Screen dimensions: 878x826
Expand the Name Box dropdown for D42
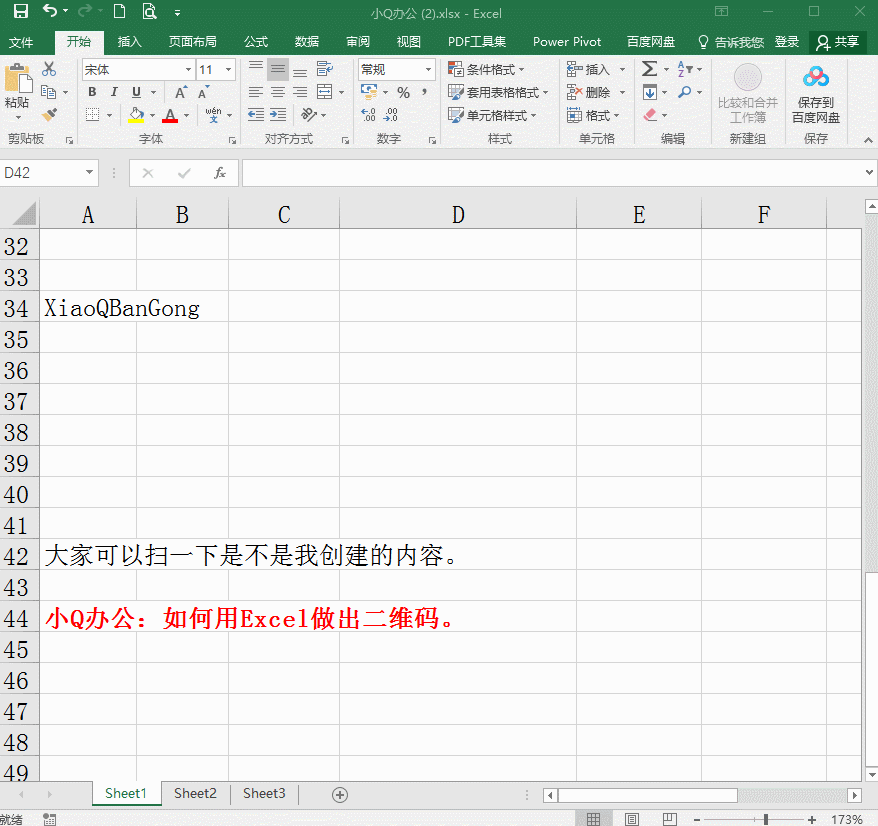pos(89,172)
